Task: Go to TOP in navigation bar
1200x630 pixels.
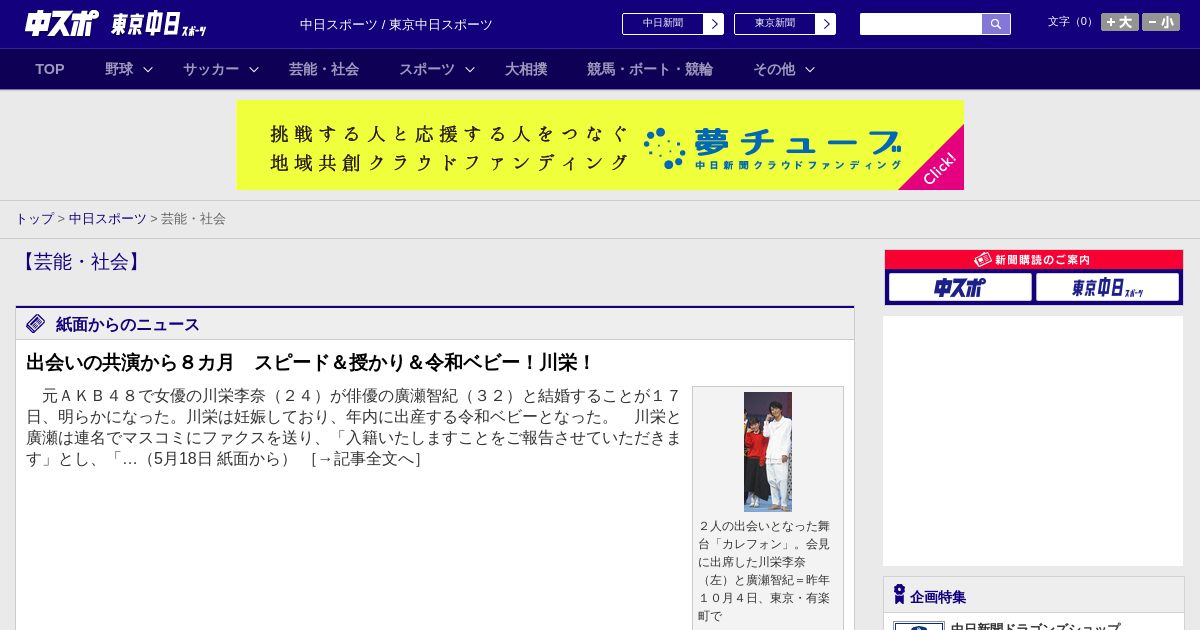Action: [x=50, y=69]
